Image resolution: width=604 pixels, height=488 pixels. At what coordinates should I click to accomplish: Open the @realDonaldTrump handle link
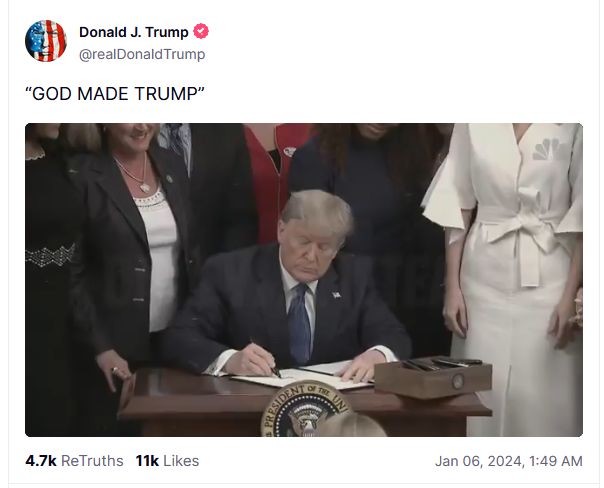(142, 54)
